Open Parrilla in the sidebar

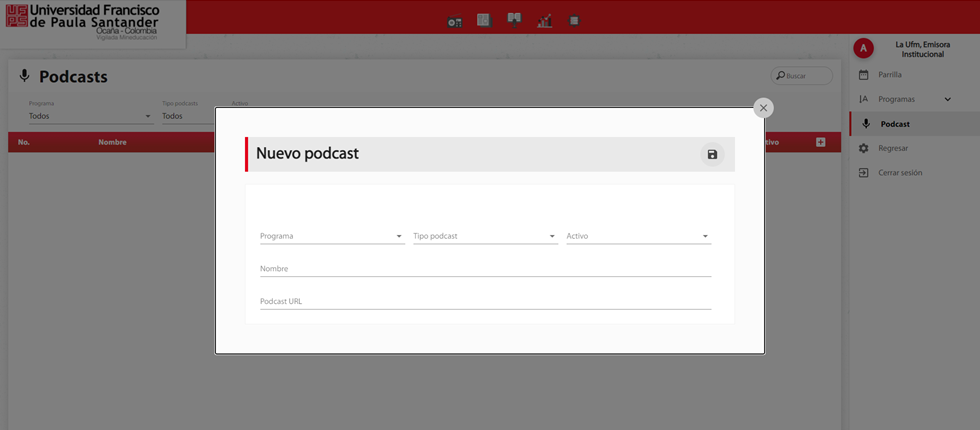pos(890,75)
